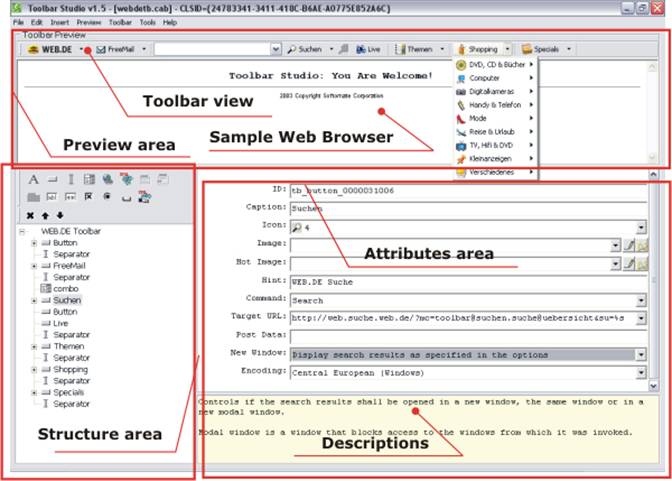The height and width of the screenshot is (481, 672).
Task: Select the 'Suchen' item in the structure tree
Action: click(67, 300)
